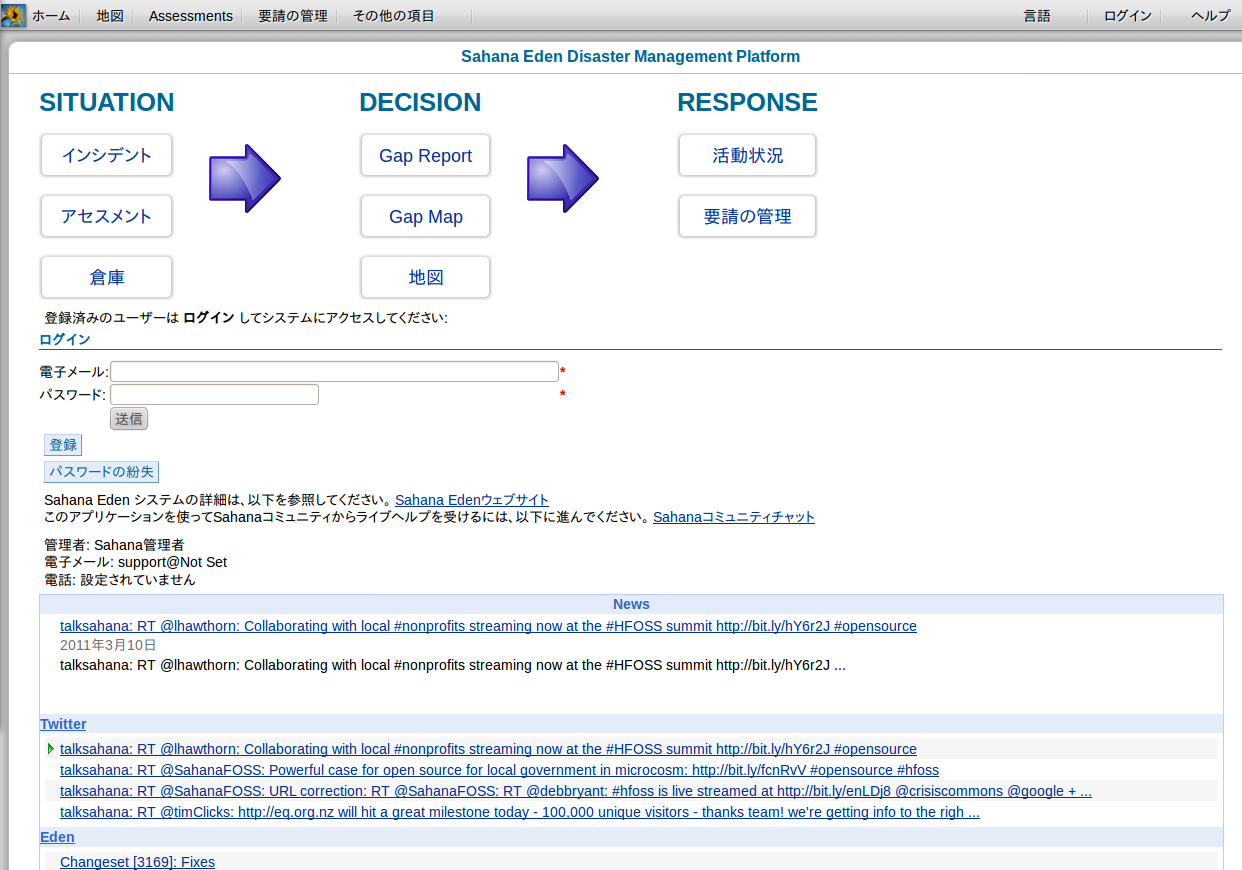The width and height of the screenshot is (1242, 870).
Task: Click the 電話: 設定されていません text
Action: click(120, 579)
